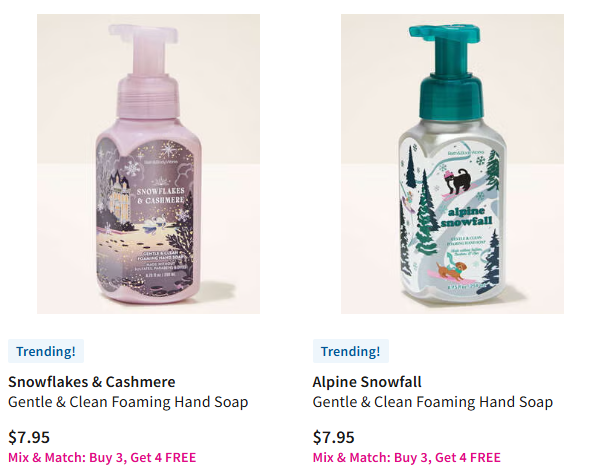Open the Alpine Snowfall product photo
The width and height of the screenshot is (600, 470).
pos(452,164)
